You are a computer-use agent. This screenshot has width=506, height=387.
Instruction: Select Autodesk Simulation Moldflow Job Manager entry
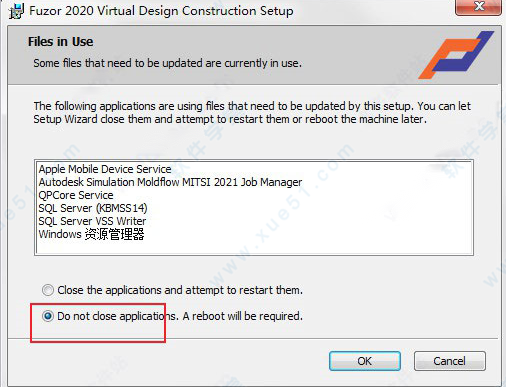[170, 182]
